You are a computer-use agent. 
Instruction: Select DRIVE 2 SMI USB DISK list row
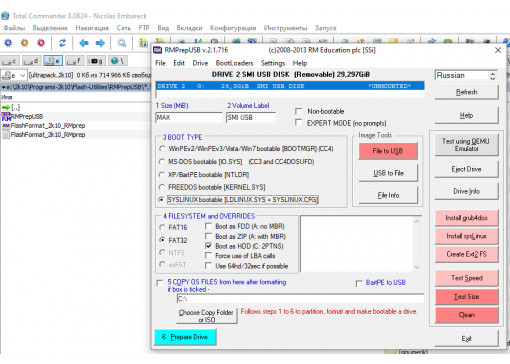pos(290,86)
